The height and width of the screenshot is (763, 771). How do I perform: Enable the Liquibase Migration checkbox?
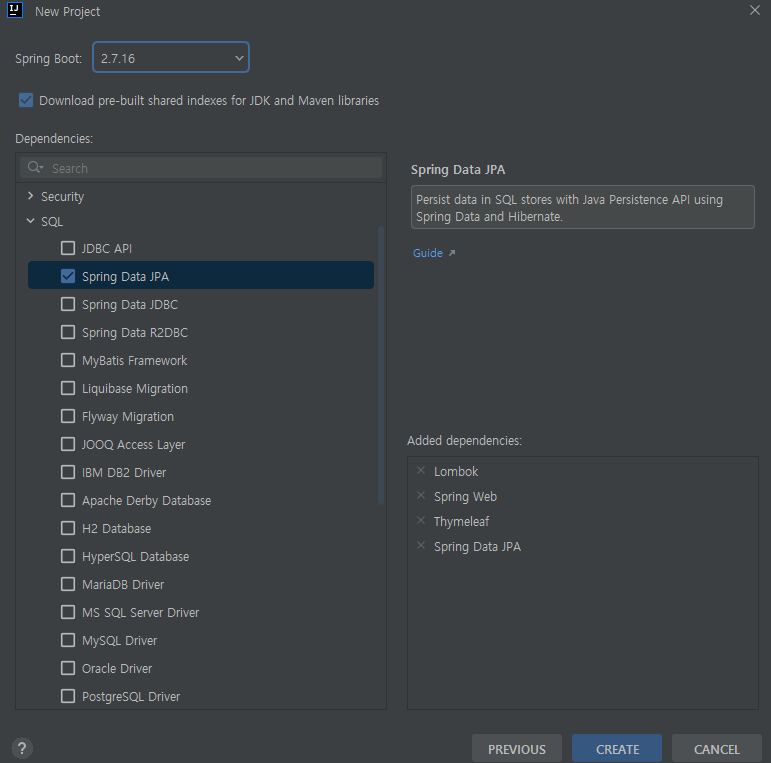(x=68, y=388)
